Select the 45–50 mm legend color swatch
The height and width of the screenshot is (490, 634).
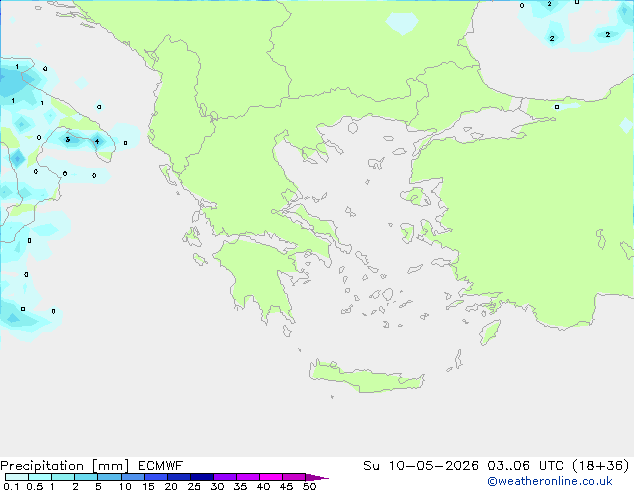294,477
